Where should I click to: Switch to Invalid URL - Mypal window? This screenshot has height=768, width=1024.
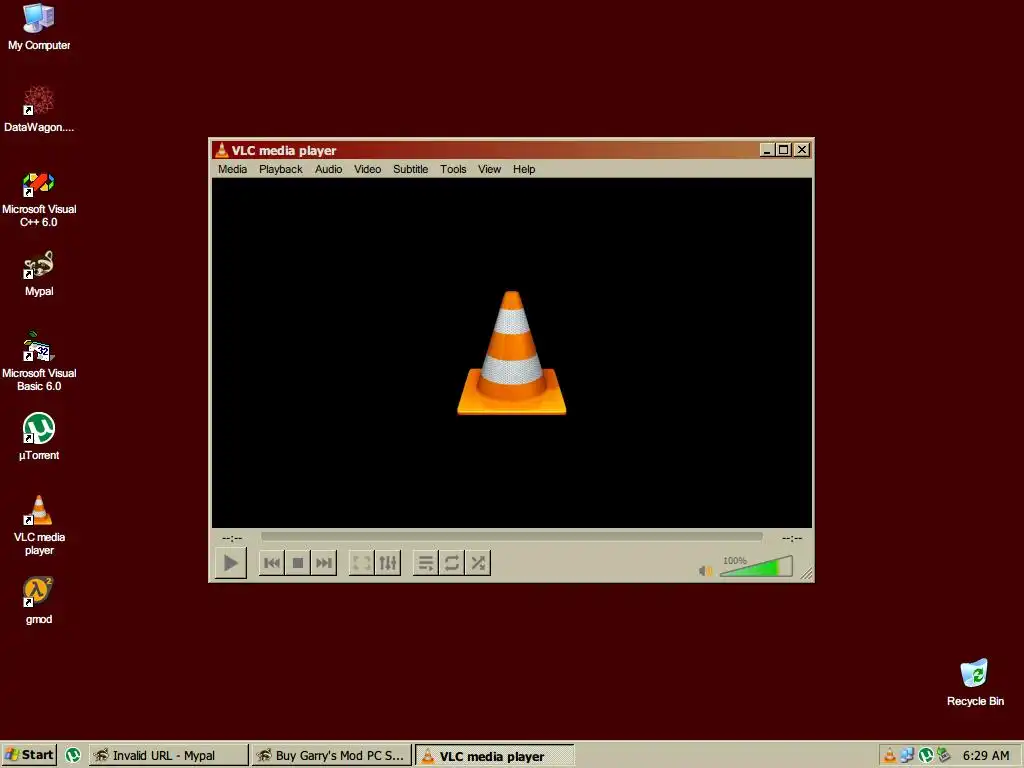[x=168, y=755]
